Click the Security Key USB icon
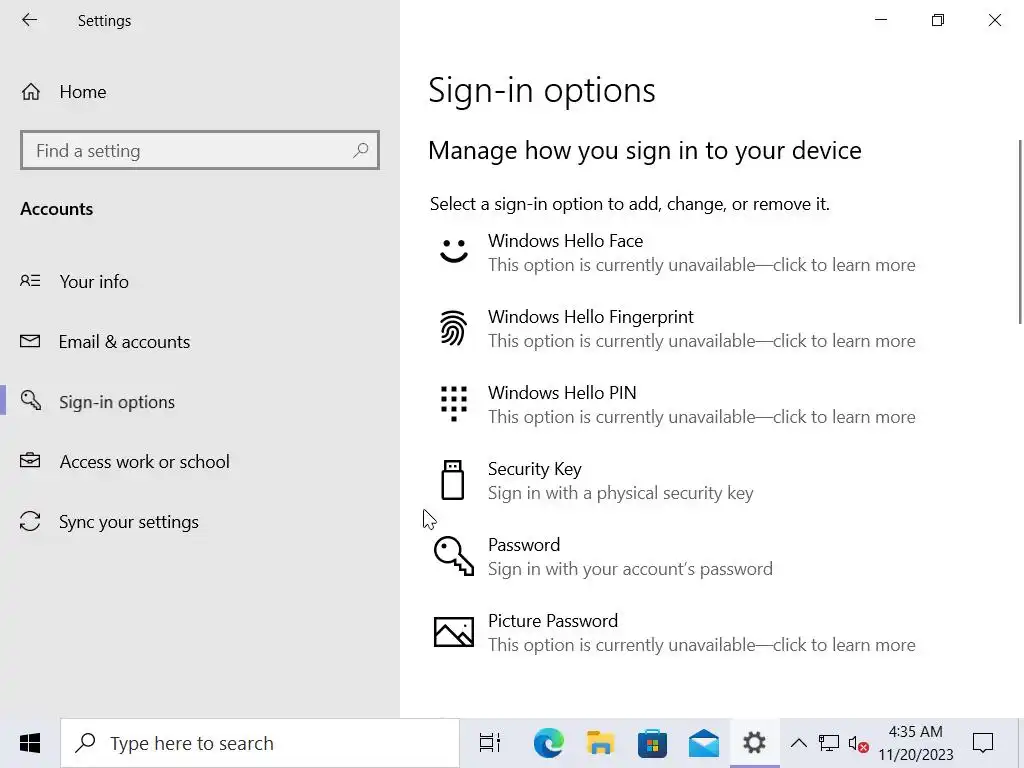1024x768 pixels. click(453, 480)
